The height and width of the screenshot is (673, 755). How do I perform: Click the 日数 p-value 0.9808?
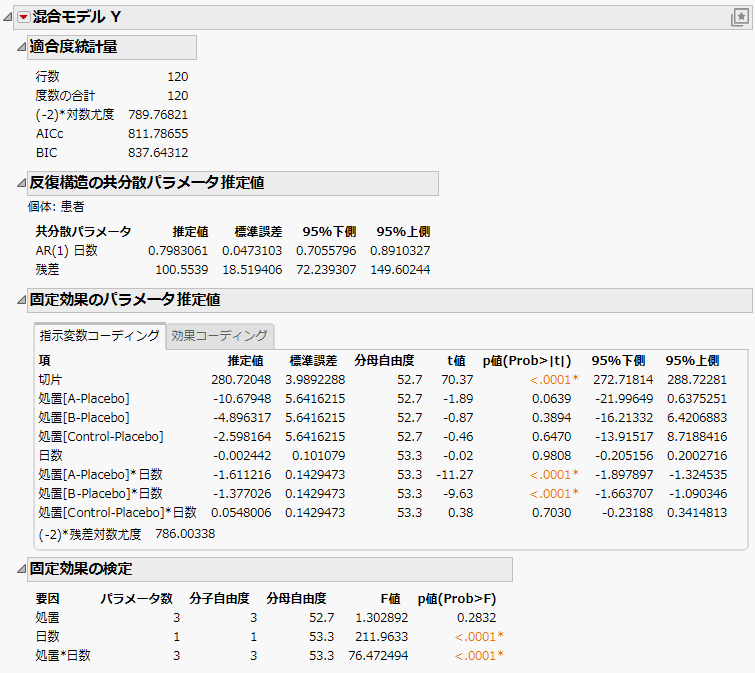[551, 455]
